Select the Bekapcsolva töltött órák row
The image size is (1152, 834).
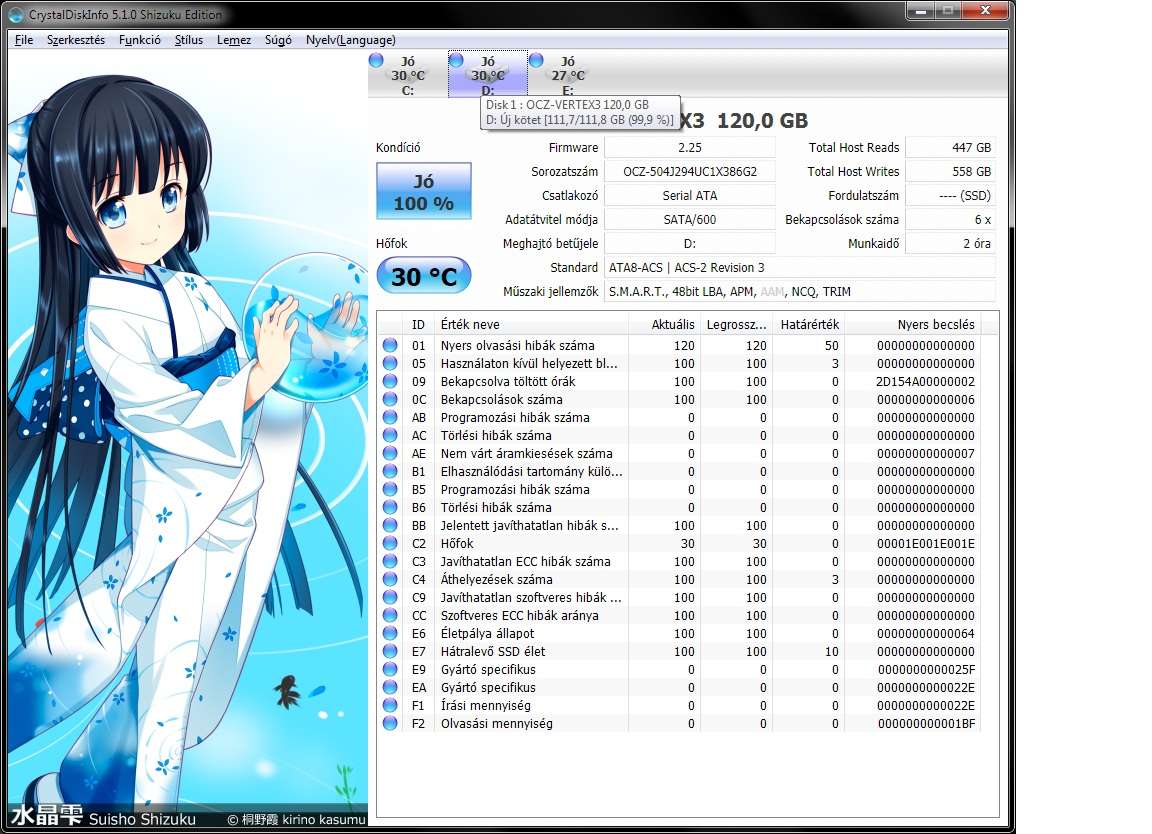point(680,381)
